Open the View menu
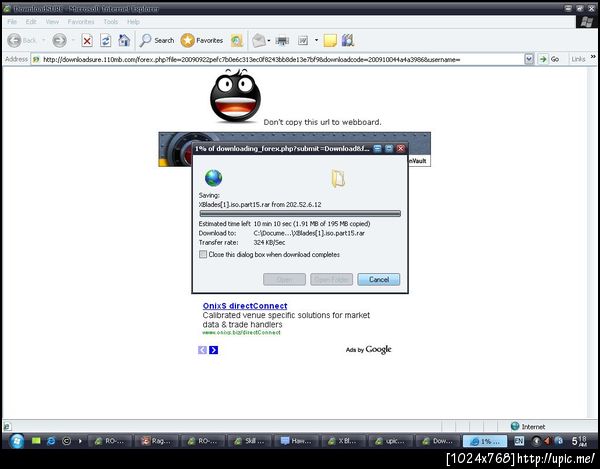600x469 pixels. pos(52,22)
